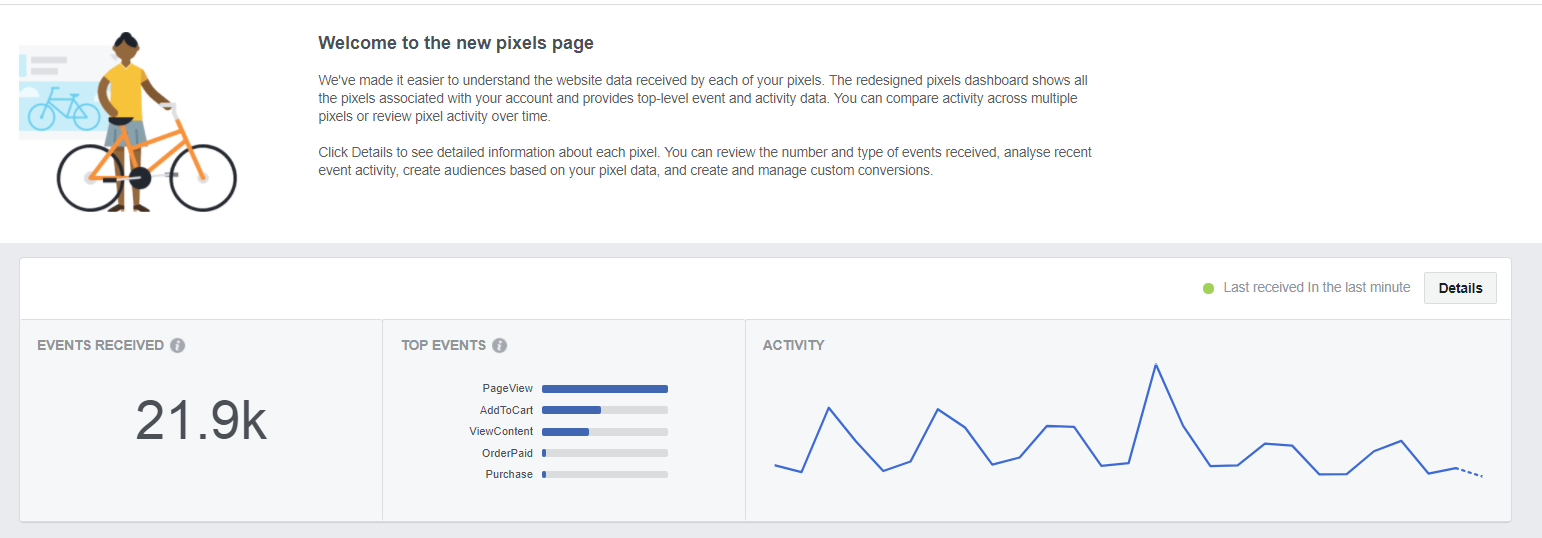Click the dotted end of Activity line
This screenshot has height=538, width=1542.
click(1471, 473)
